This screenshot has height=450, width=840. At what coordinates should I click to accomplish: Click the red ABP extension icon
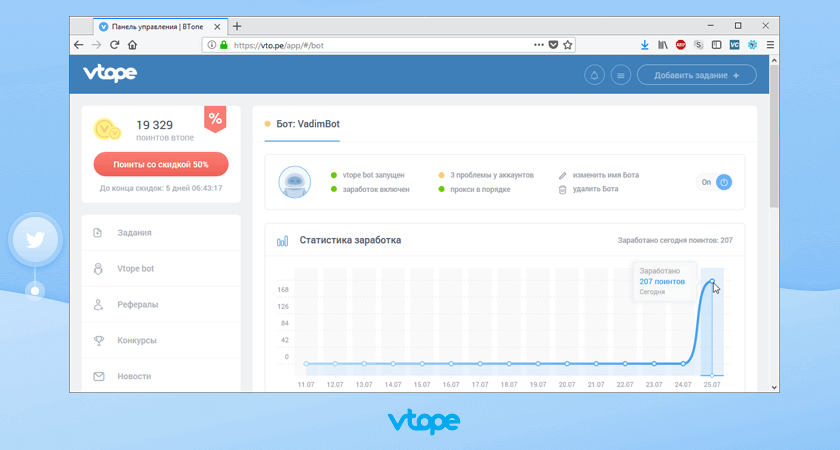680,45
